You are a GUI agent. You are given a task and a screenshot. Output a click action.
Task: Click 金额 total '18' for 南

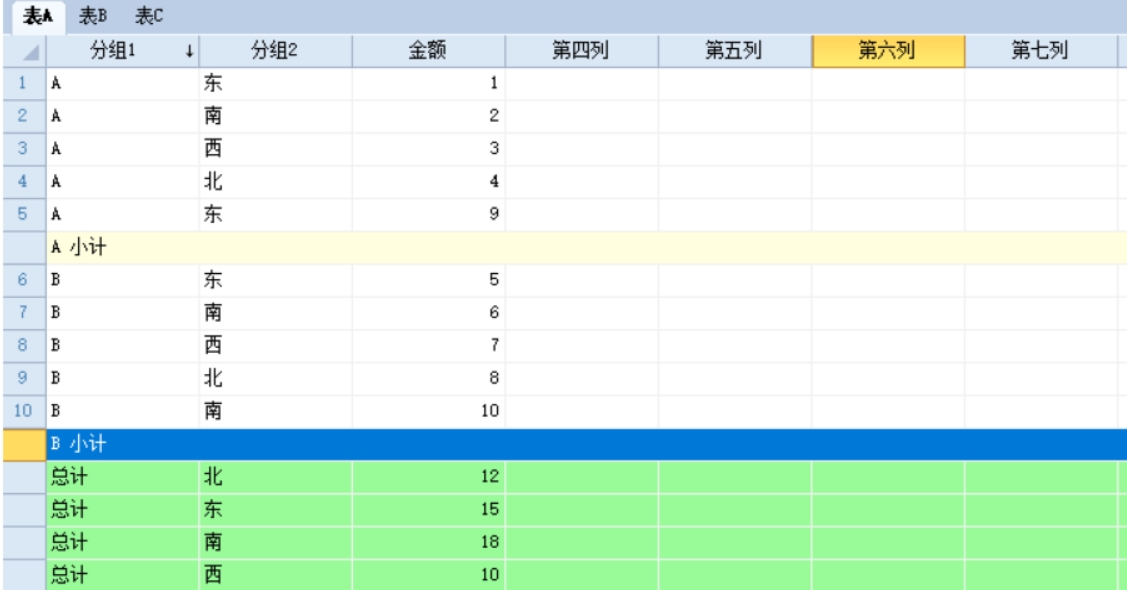(x=428, y=542)
